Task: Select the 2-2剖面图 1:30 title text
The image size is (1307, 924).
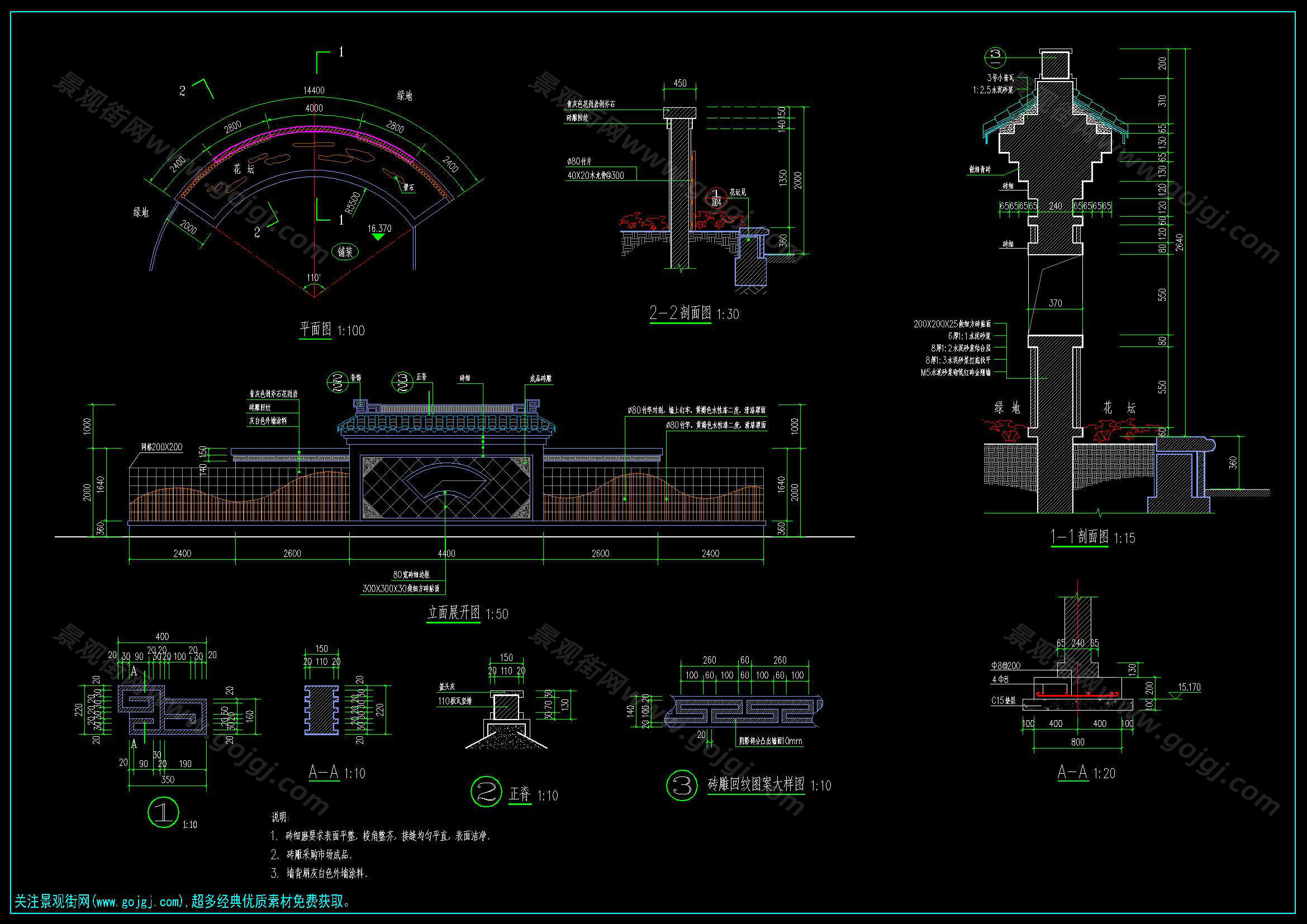Action: (x=694, y=313)
